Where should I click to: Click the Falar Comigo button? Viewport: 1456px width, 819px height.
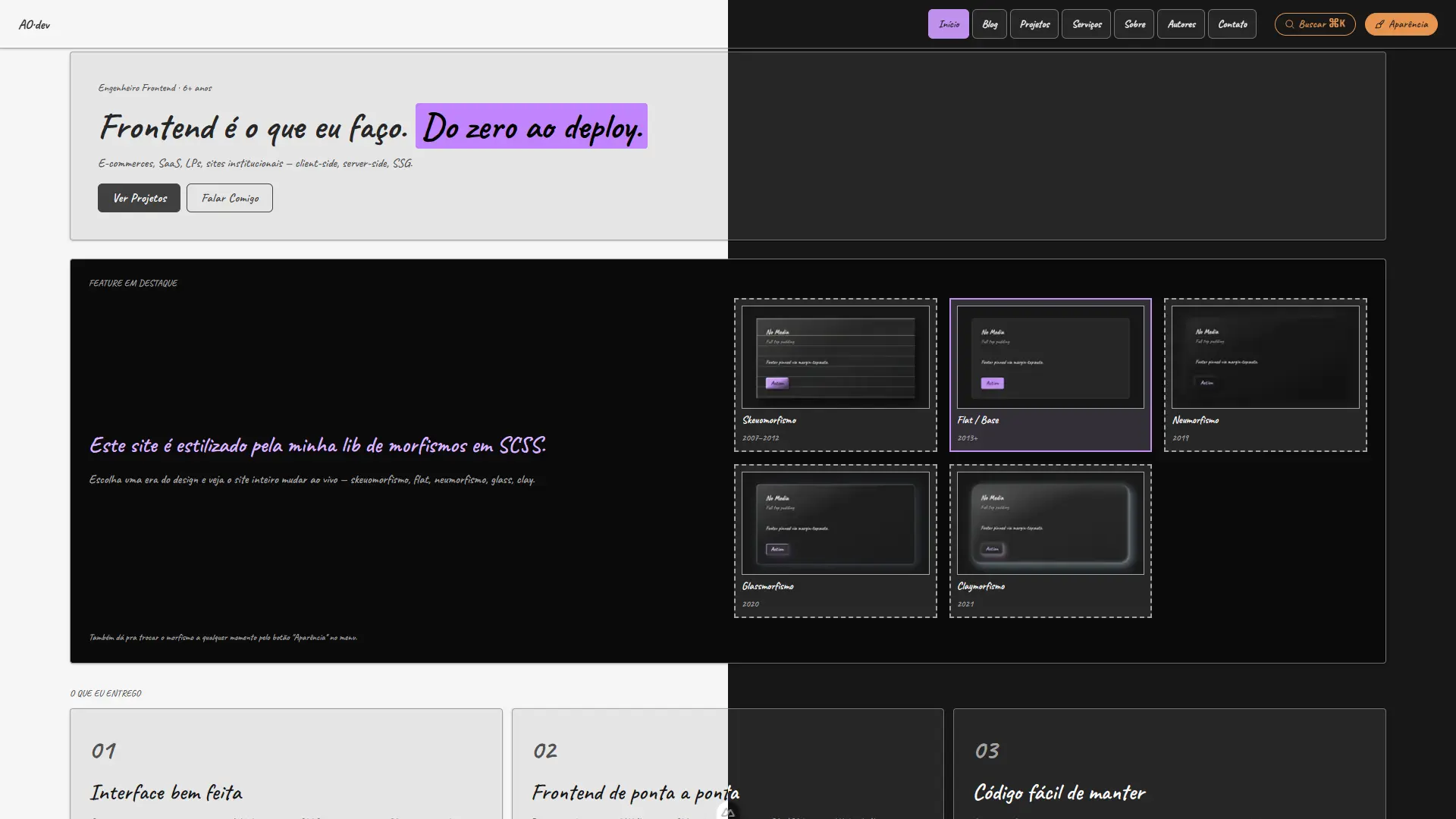pyautogui.click(x=230, y=198)
